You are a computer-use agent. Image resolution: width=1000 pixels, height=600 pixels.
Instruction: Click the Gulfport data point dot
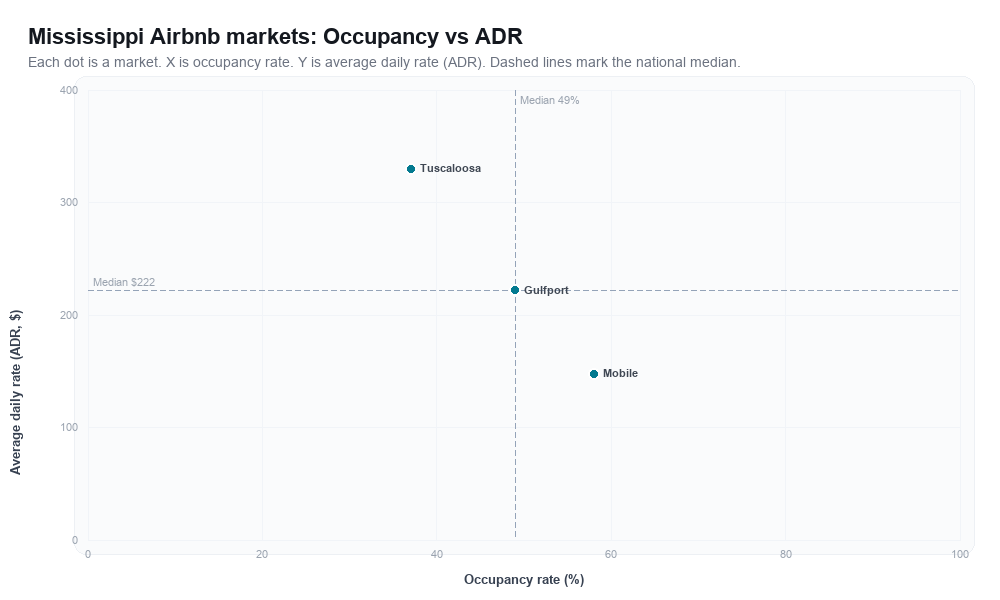pos(515,290)
